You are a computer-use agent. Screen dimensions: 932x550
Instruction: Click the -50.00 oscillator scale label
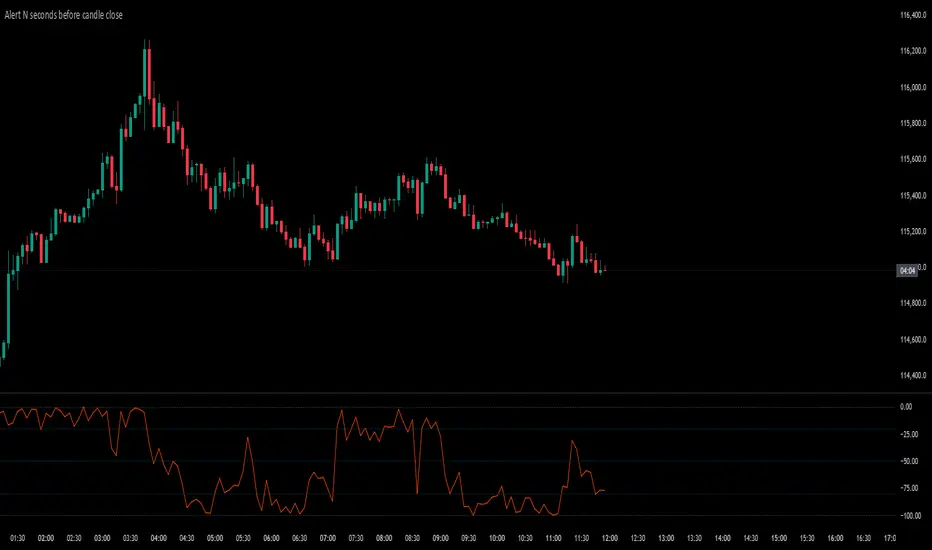coord(909,461)
